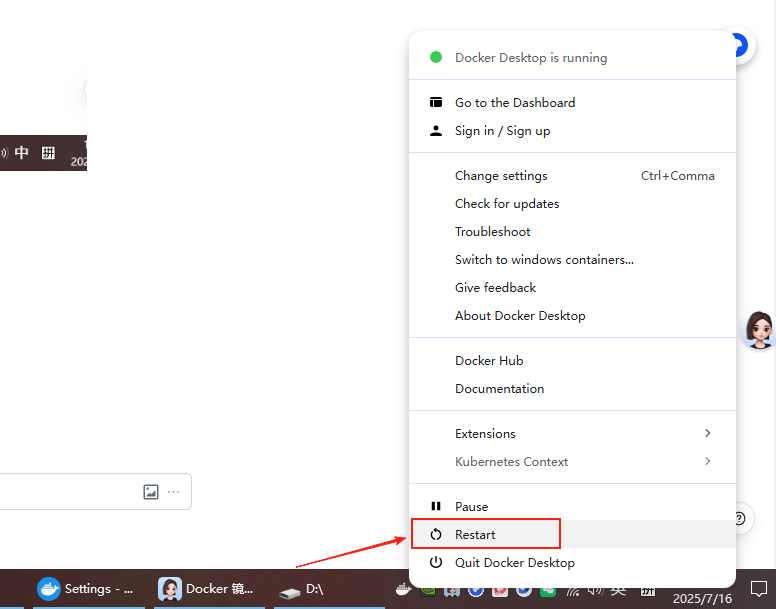Click the Docker whale tray icon
Screen dimensions: 776x609
[x=402, y=589]
